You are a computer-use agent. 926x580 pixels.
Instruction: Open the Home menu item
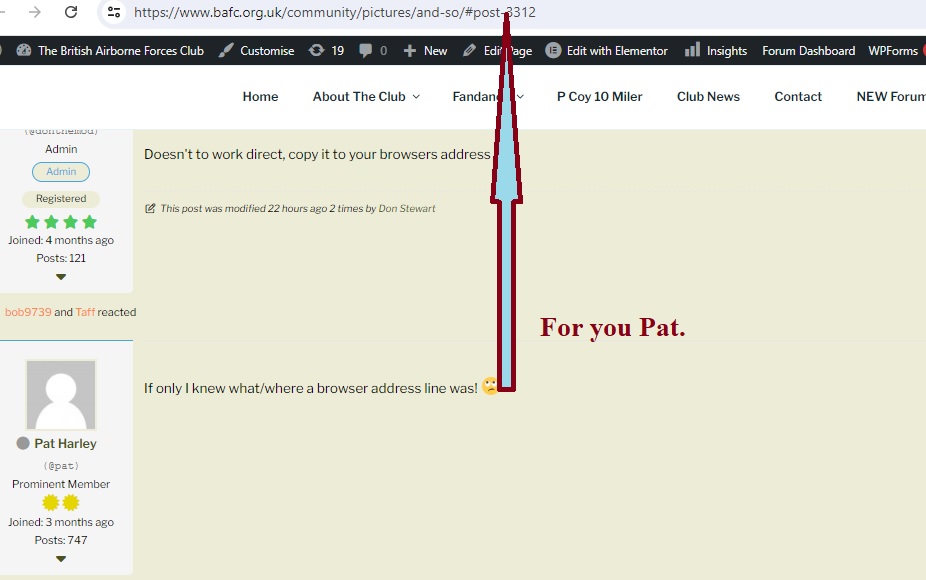[260, 96]
